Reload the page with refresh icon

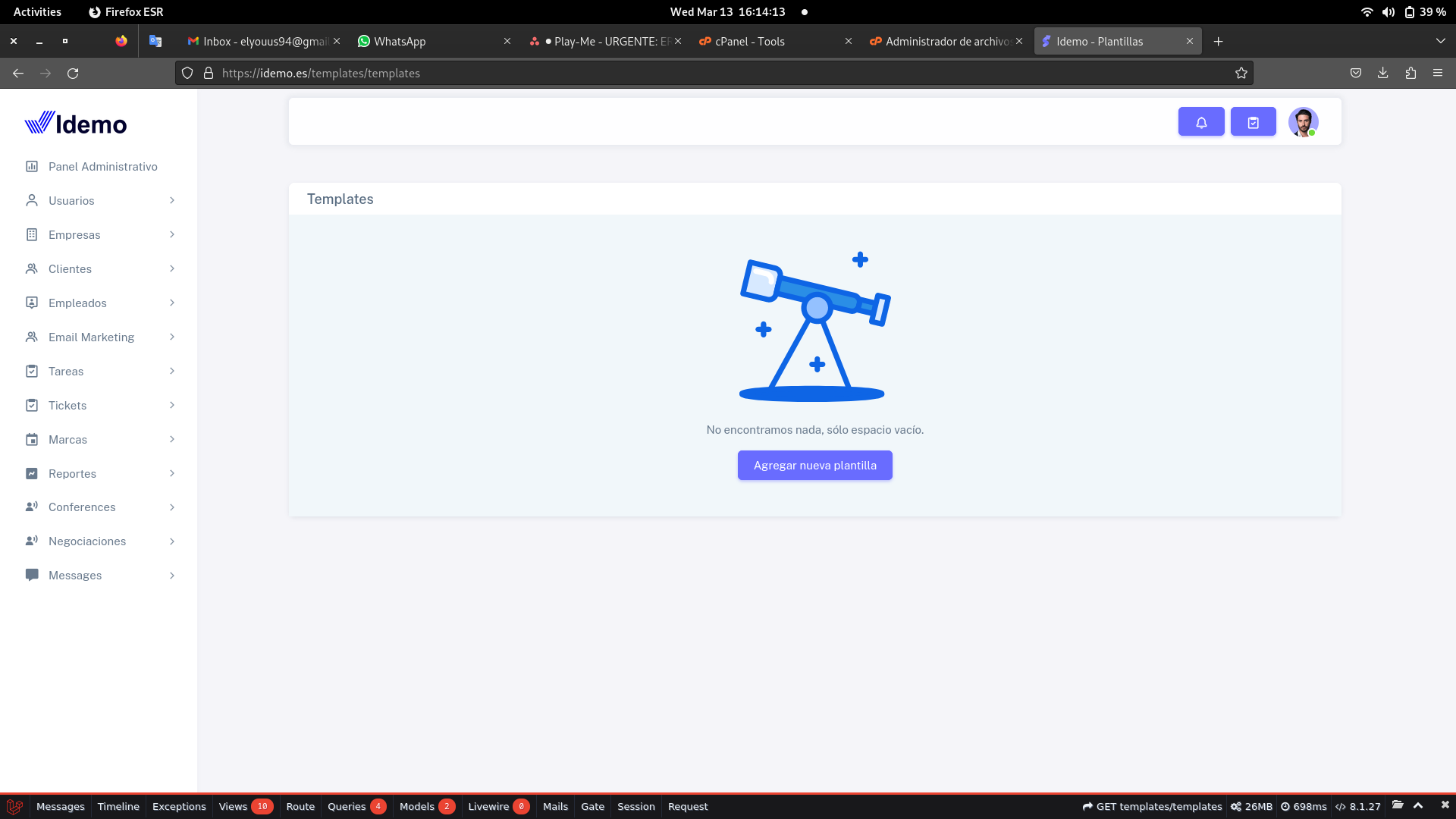click(73, 74)
